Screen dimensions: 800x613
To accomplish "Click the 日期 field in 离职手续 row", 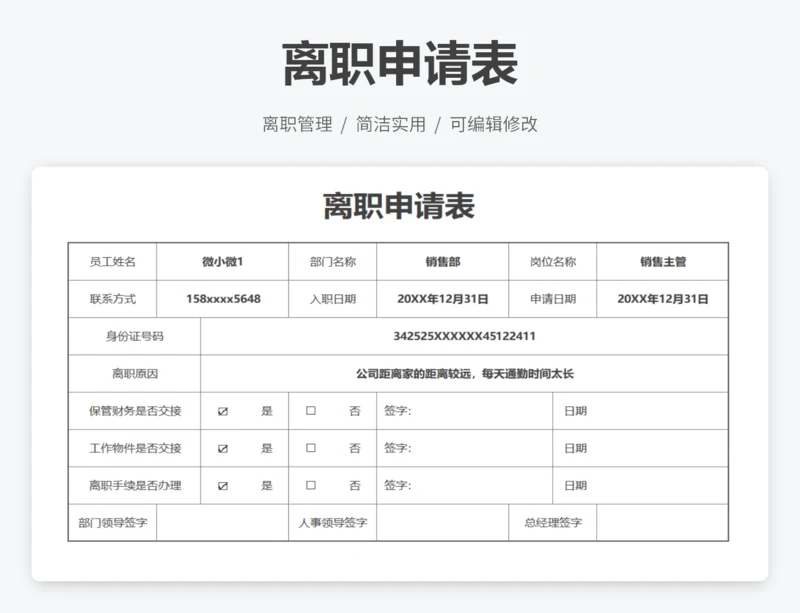I will click(640, 485).
